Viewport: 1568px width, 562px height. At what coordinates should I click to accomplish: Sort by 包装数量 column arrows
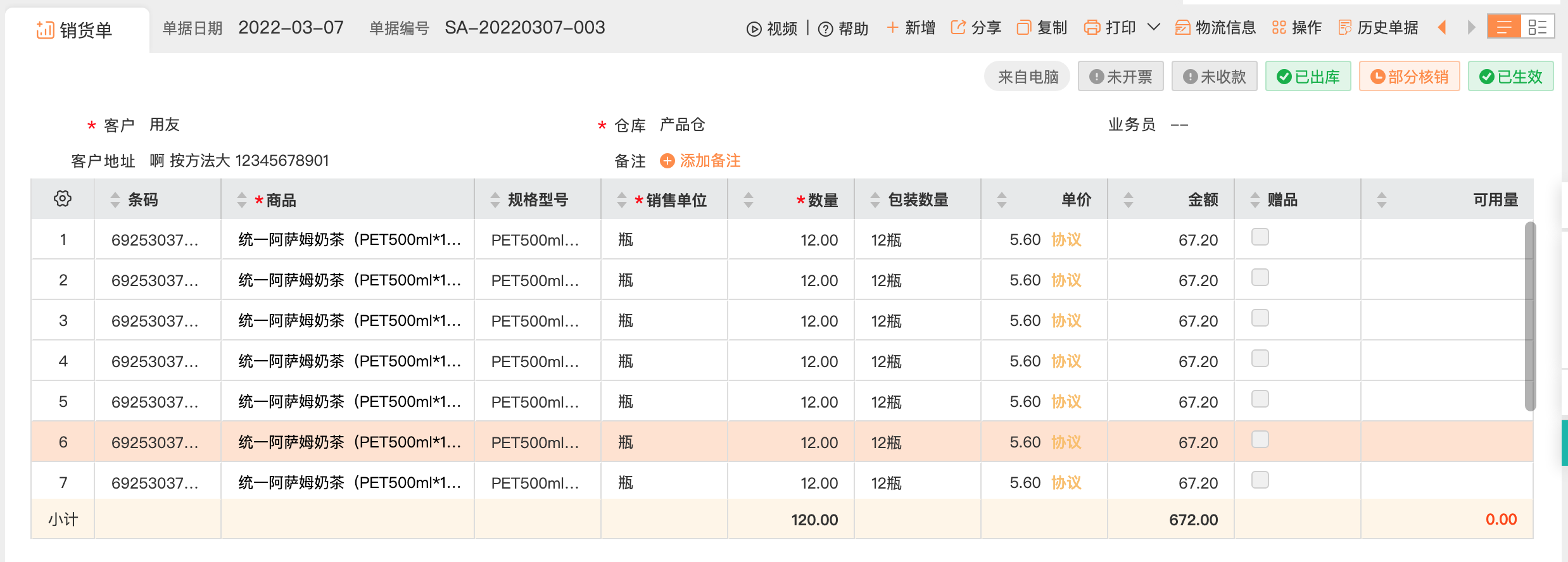(x=875, y=200)
